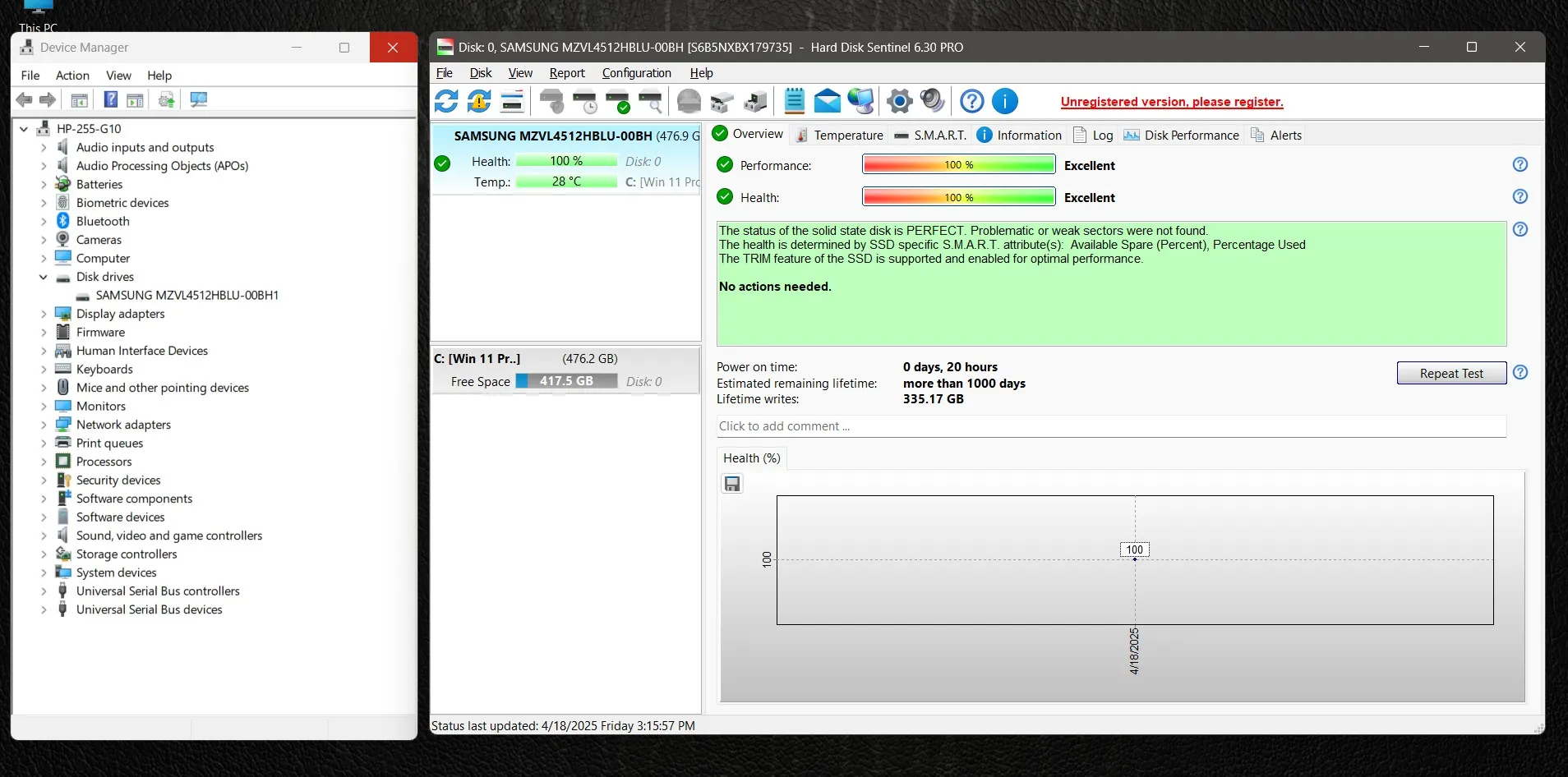The image size is (1568, 777).
Task: Click the blue question mark help icon in toolbar
Action: pos(972,101)
